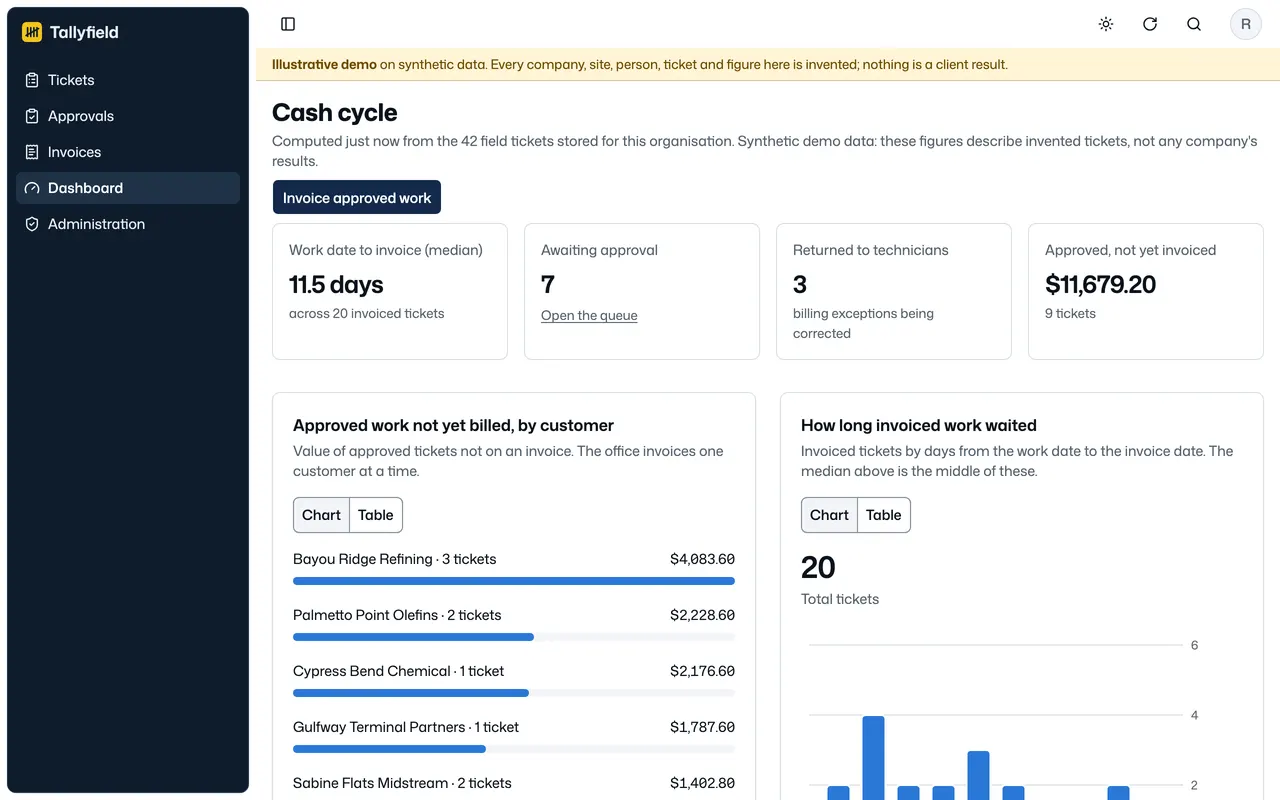Select the Dashboard sidebar item

[x=128, y=188]
